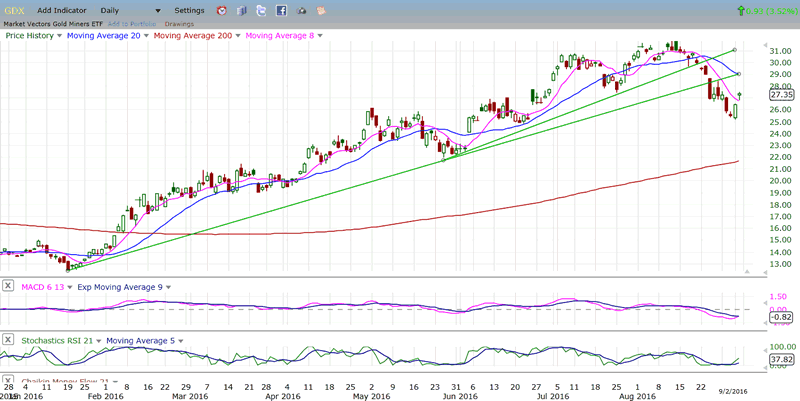Open the Settings menu
Viewport: 800px width, 401px height.
pos(188,10)
